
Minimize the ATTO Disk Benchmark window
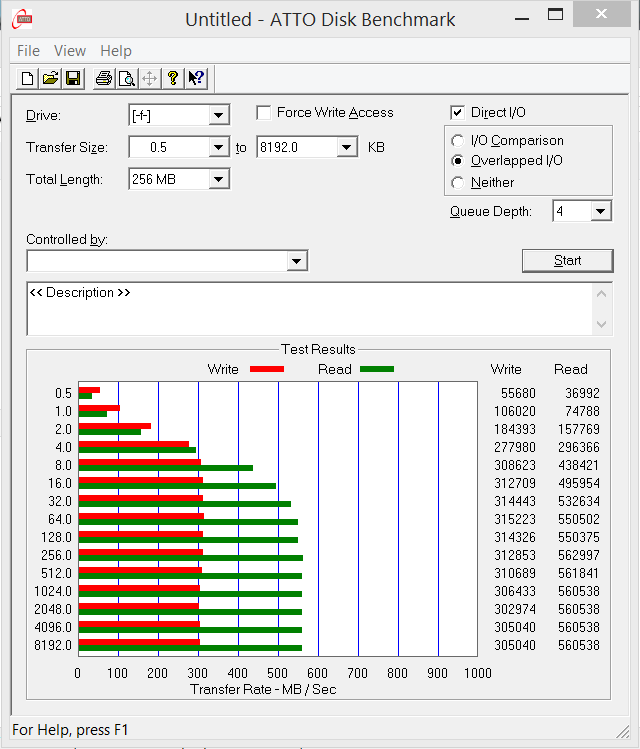[x=522, y=19]
